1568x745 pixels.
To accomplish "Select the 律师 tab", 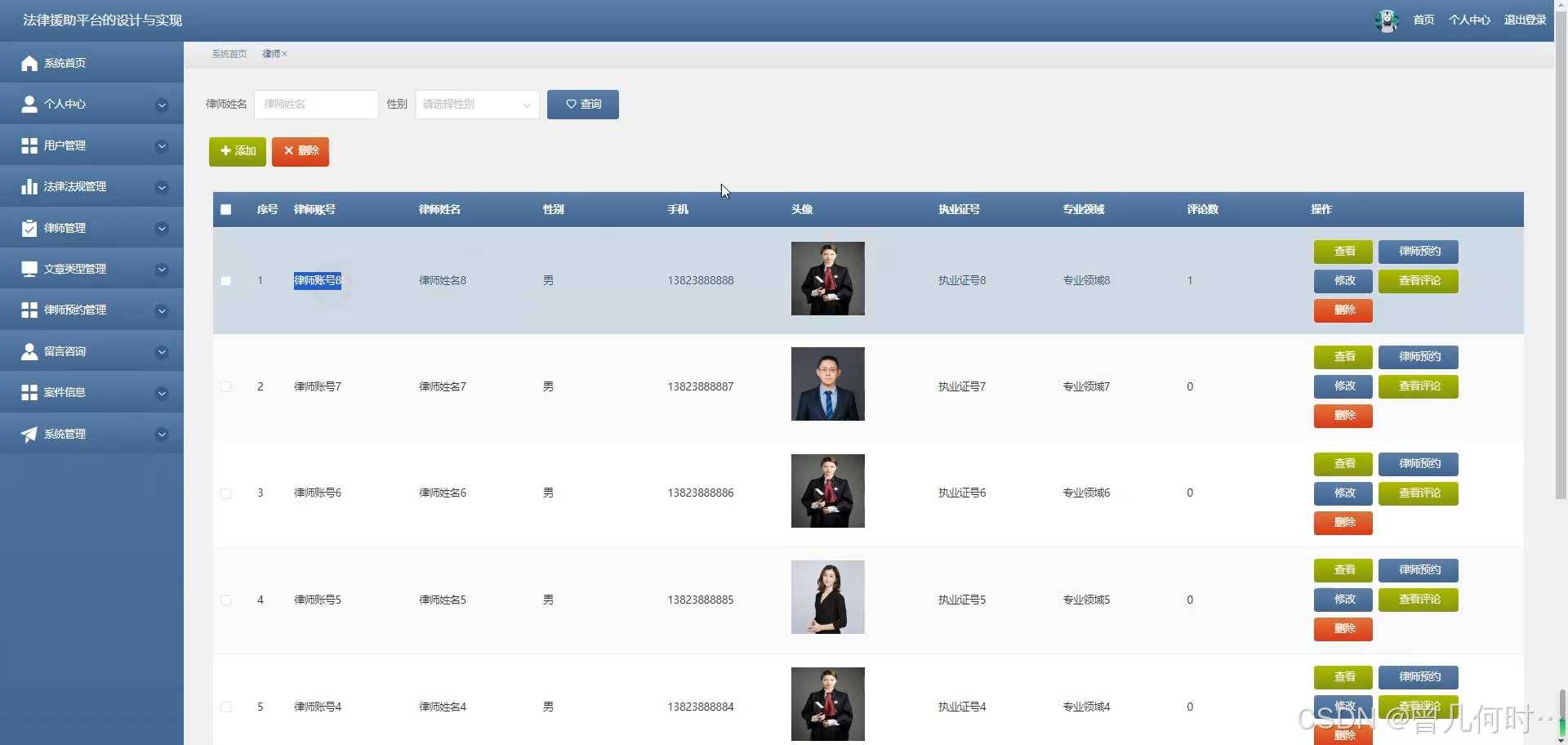I will point(271,54).
